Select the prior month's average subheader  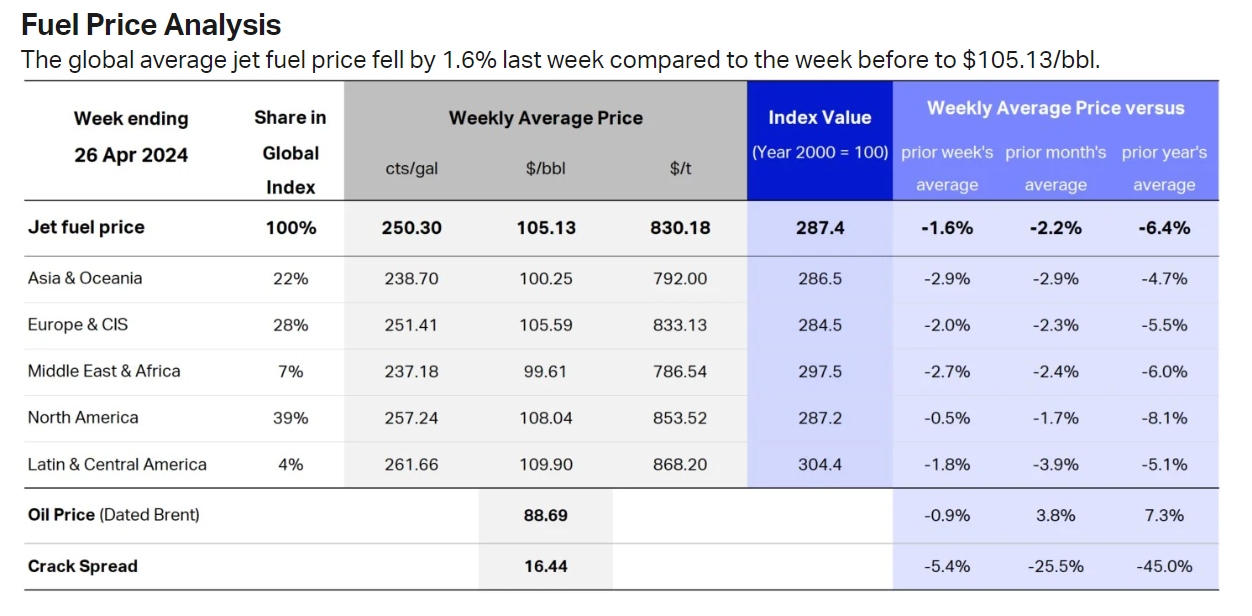coord(1056,168)
